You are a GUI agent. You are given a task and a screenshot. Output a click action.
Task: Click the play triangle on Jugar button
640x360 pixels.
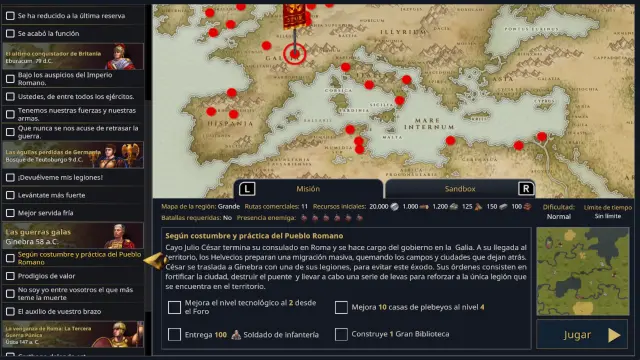[x=614, y=335]
